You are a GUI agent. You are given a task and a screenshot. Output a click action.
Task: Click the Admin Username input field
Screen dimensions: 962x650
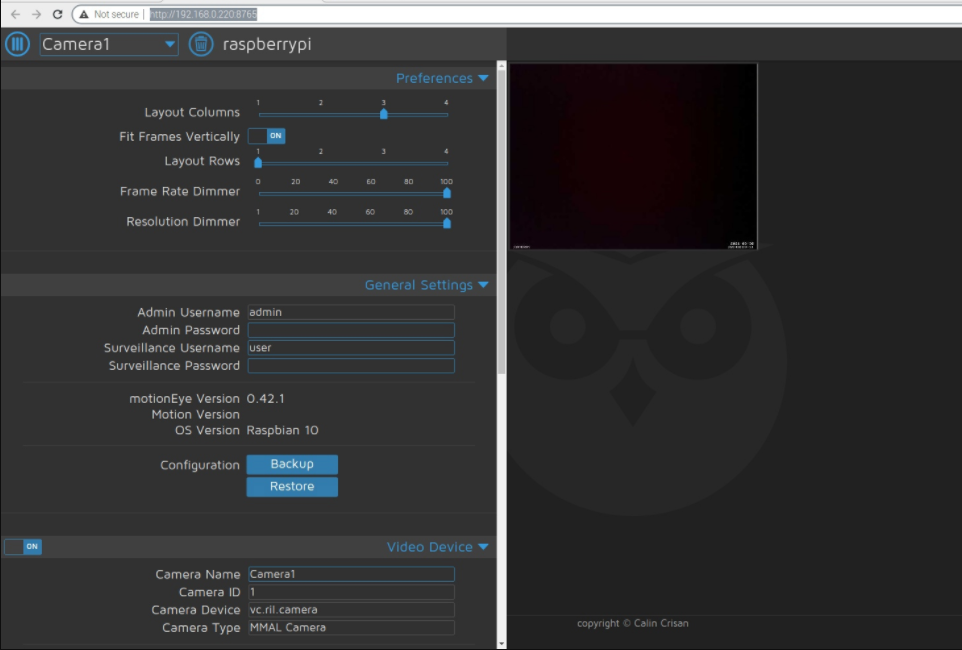point(350,311)
